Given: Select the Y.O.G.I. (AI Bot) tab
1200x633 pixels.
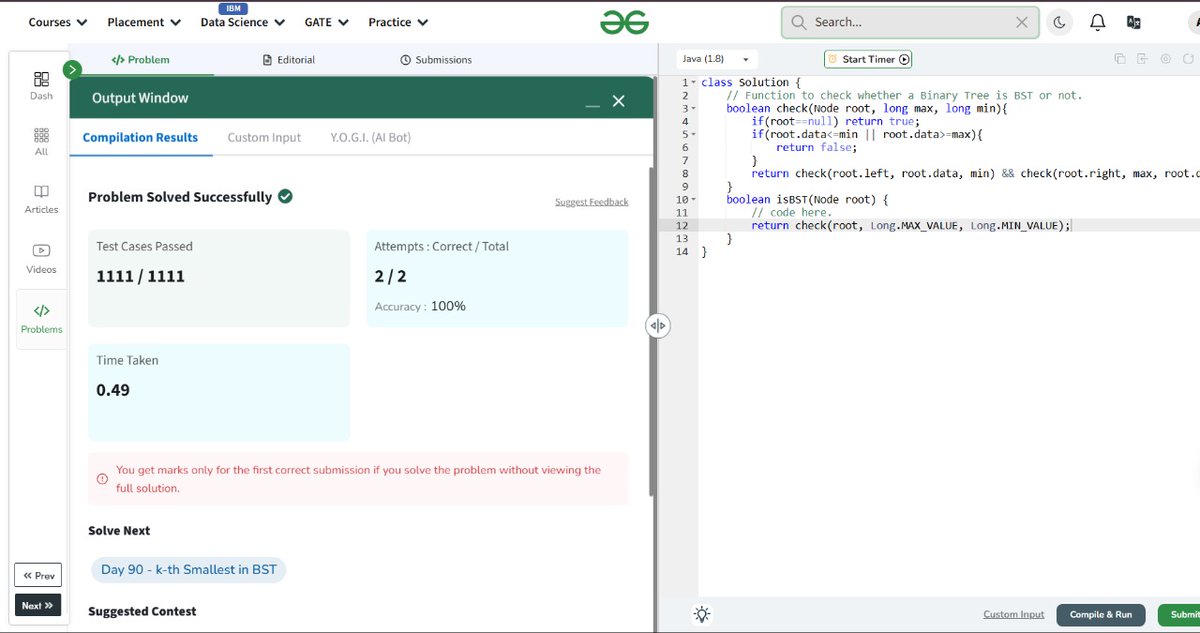Looking at the screenshot, I should pos(370,137).
